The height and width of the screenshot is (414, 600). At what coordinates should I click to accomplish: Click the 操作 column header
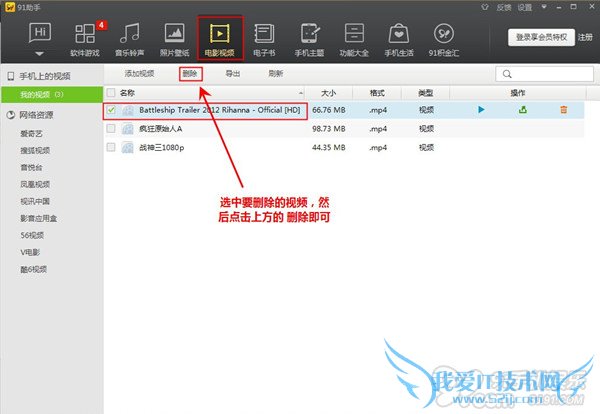(518, 93)
